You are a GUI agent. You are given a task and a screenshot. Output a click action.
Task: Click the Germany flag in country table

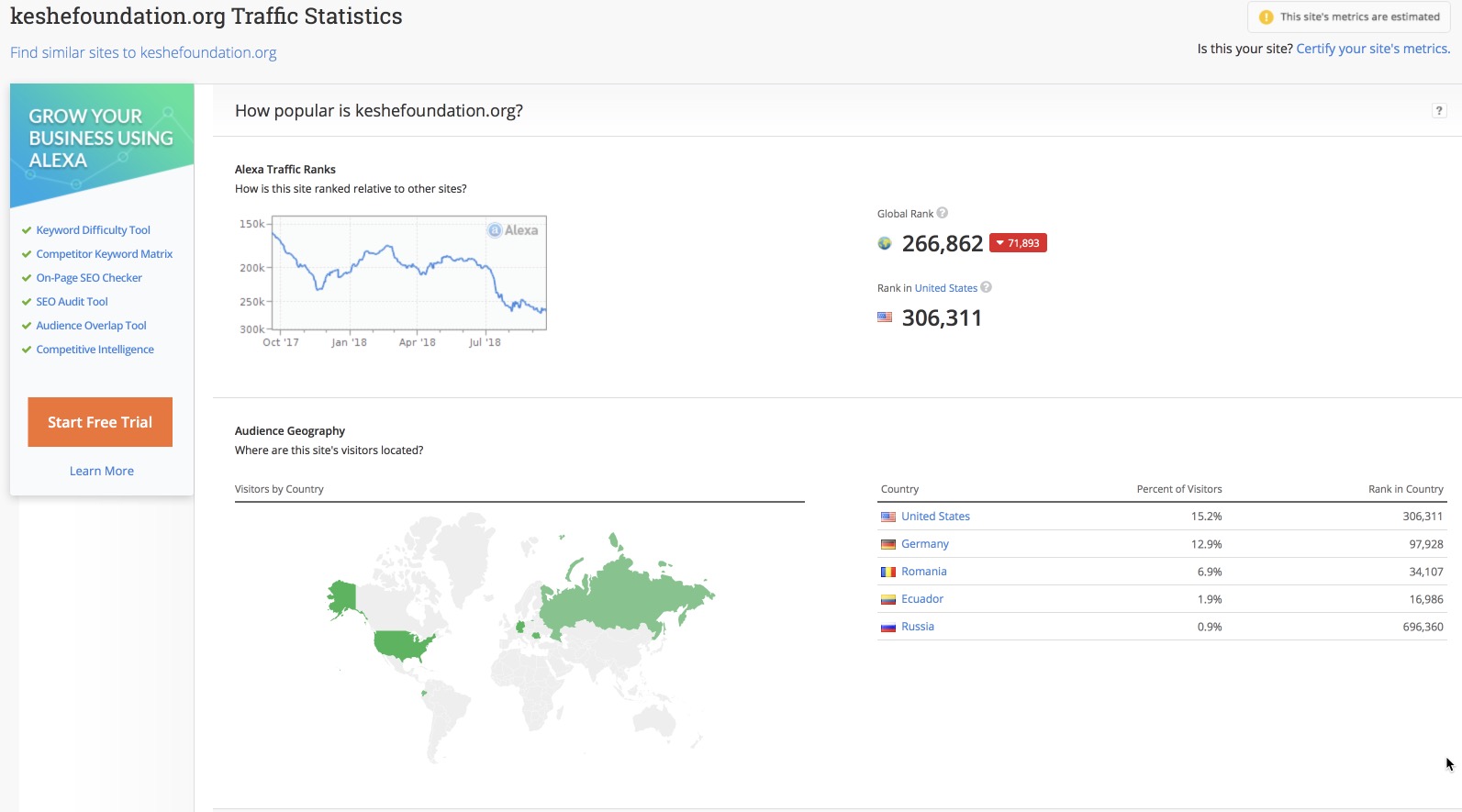coord(888,544)
